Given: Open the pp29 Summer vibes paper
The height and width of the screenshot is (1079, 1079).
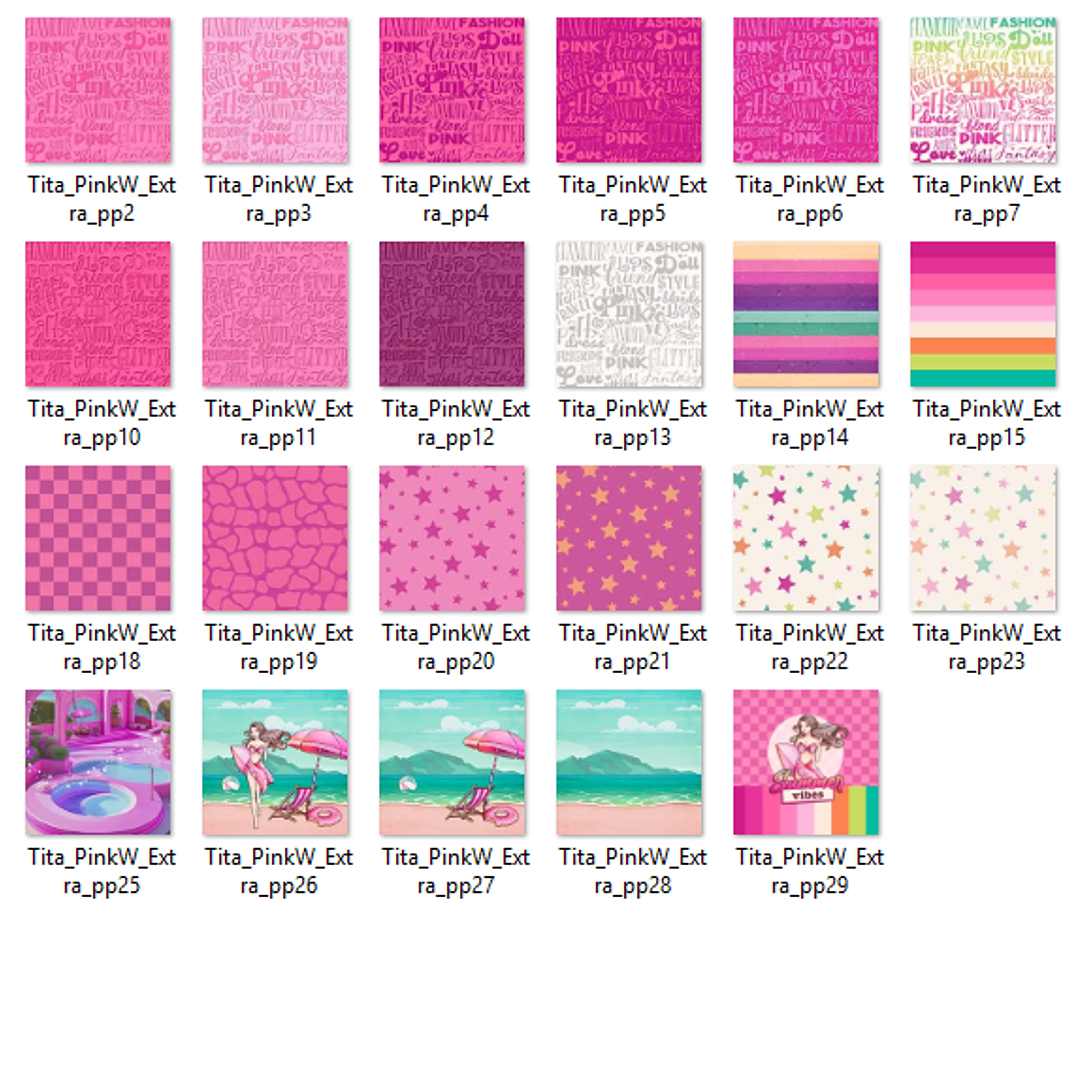Looking at the screenshot, I should coord(806,762).
